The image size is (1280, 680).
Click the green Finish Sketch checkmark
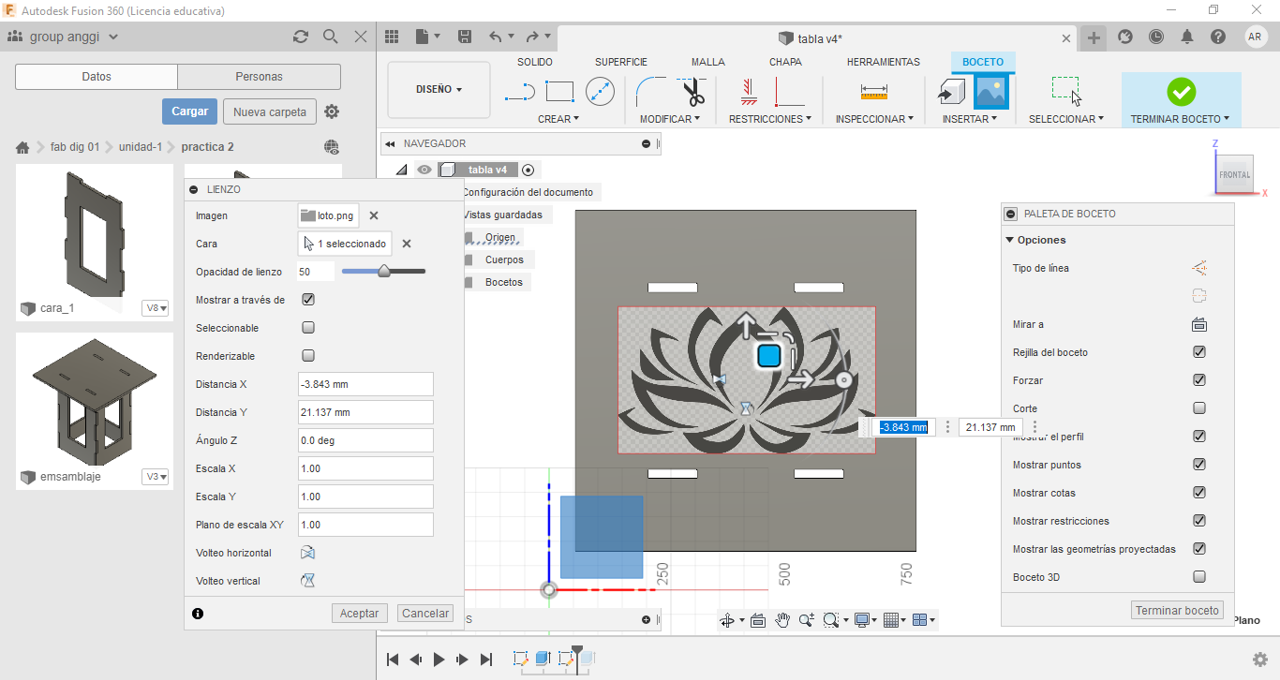[x=1181, y=92]
